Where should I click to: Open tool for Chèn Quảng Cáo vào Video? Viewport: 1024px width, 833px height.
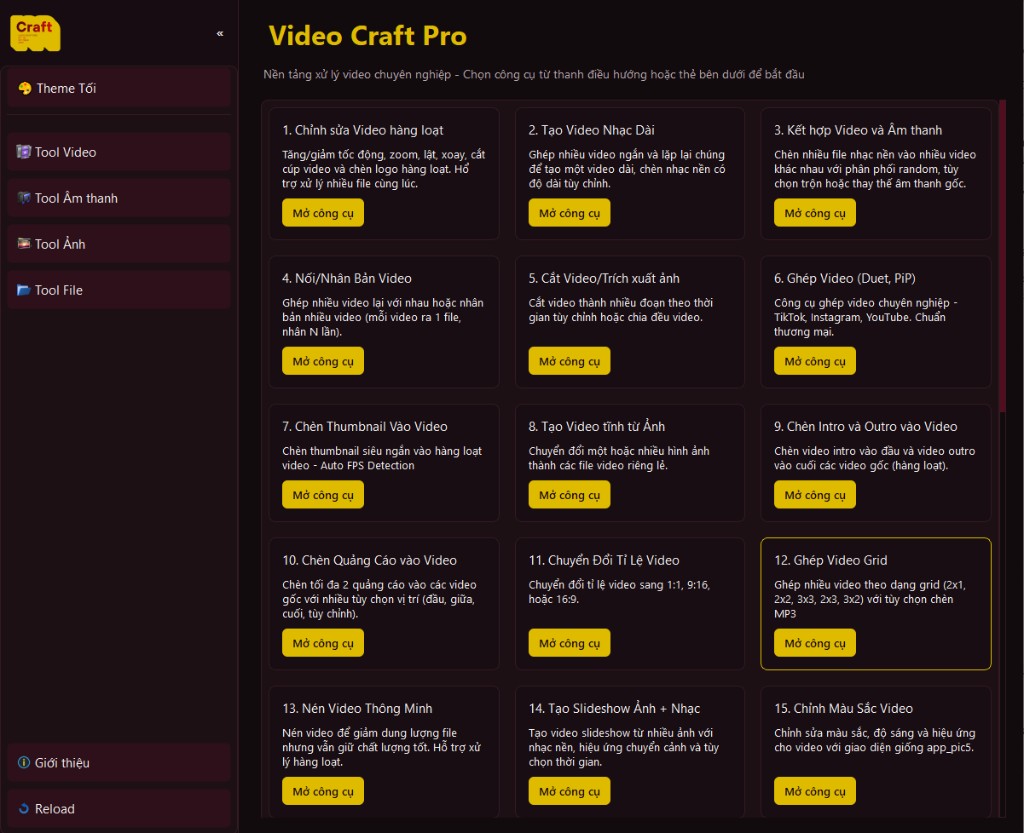click(323, 643)
